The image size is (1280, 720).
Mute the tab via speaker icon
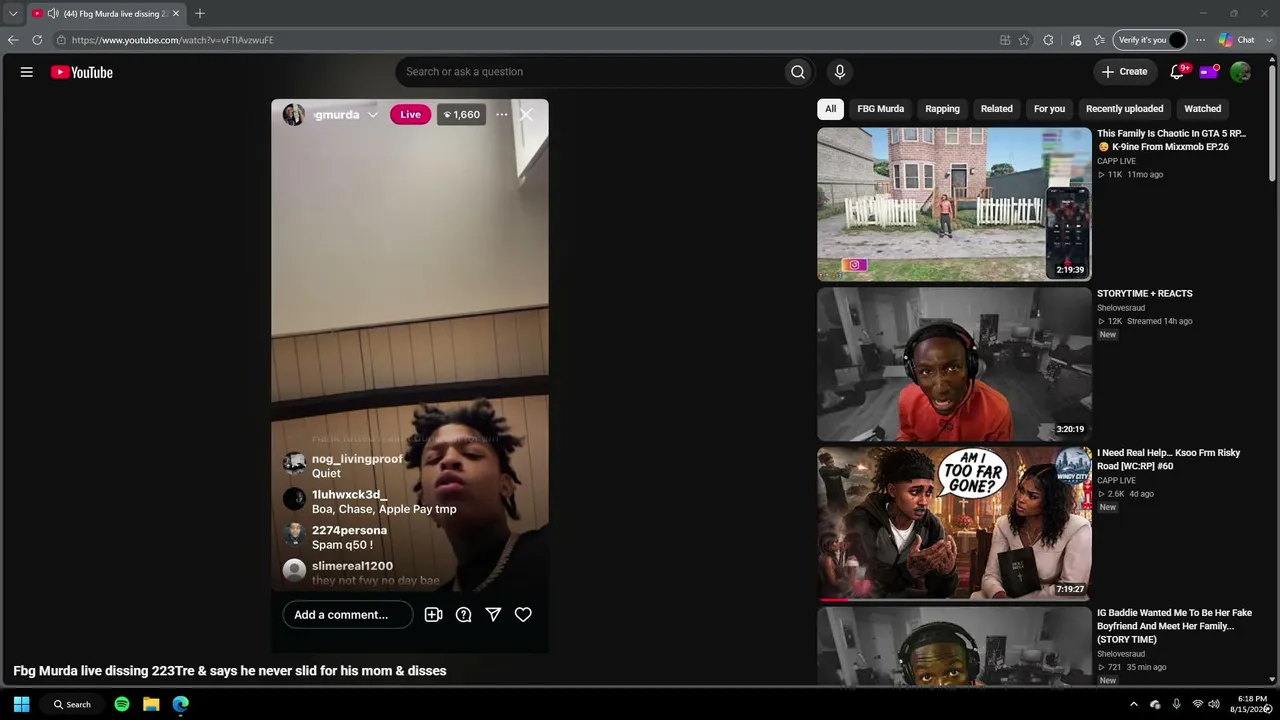coord(52,14)
